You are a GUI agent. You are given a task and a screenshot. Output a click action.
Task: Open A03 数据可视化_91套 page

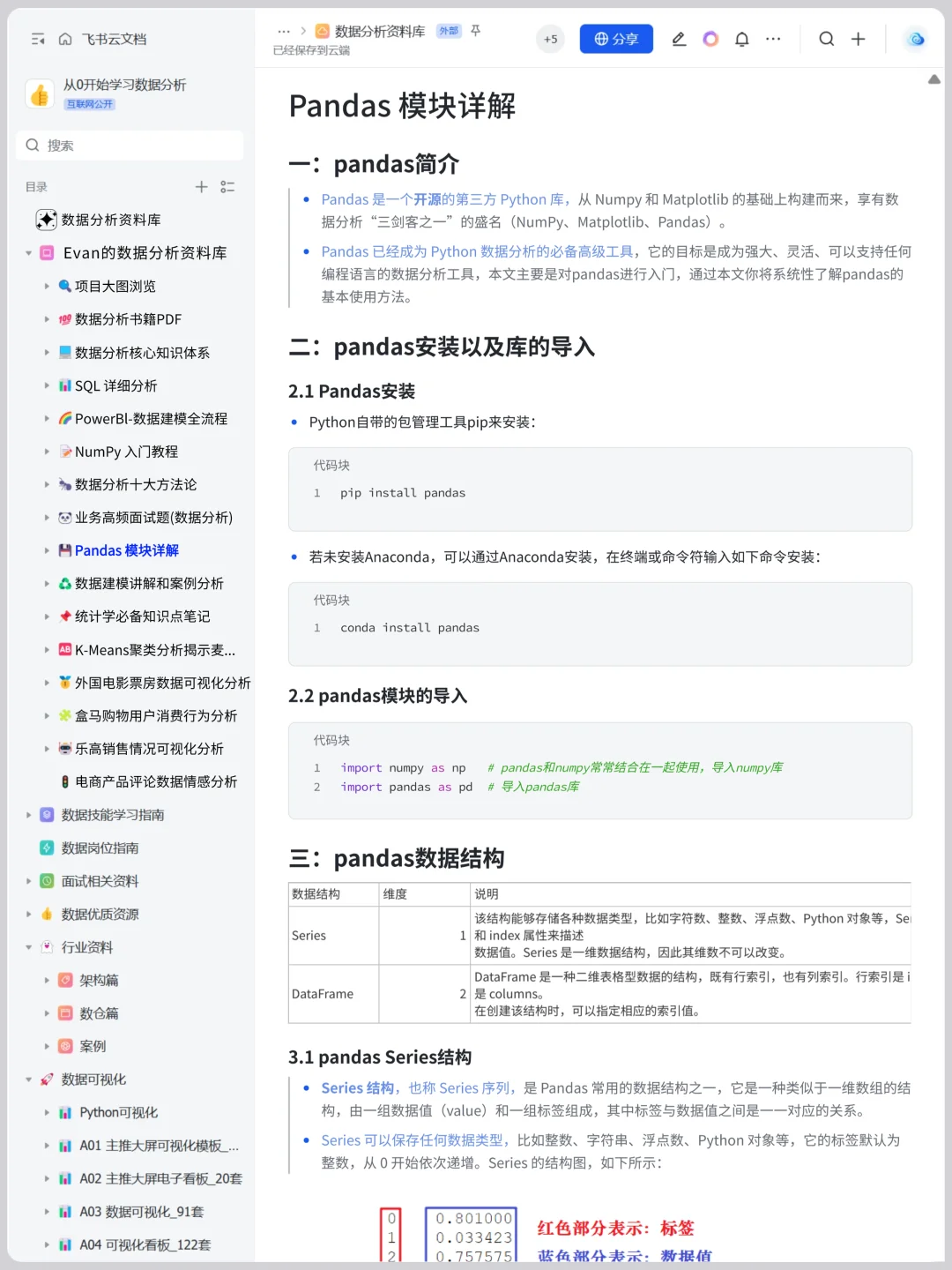[141, 1212]
